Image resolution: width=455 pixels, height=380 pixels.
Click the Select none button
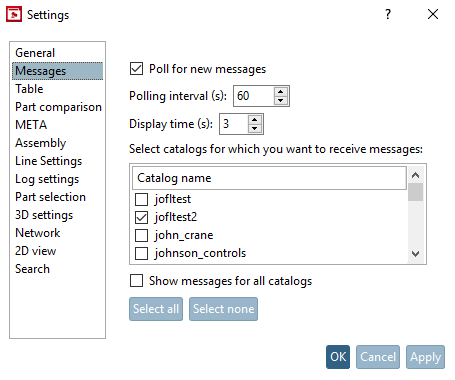(223, 309)
